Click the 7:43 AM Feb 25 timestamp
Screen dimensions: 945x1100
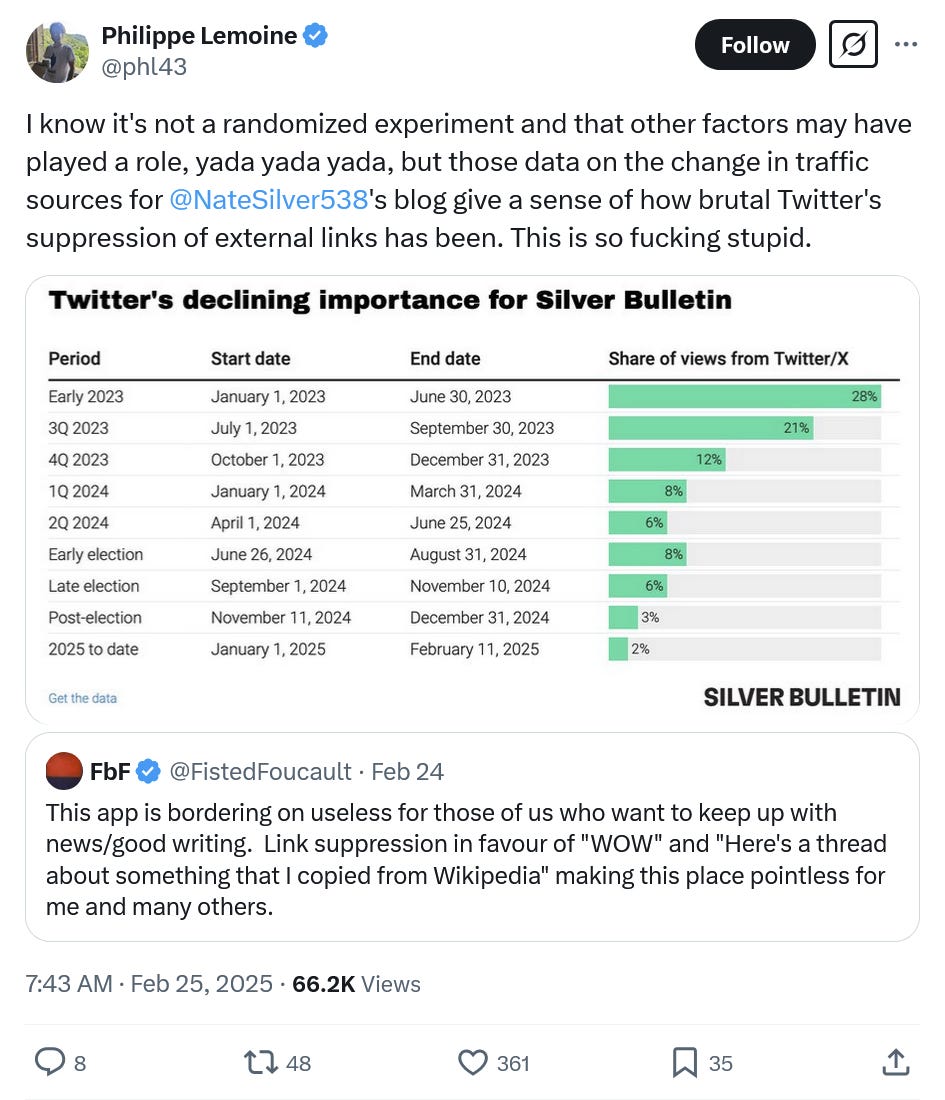pos(149,984)
